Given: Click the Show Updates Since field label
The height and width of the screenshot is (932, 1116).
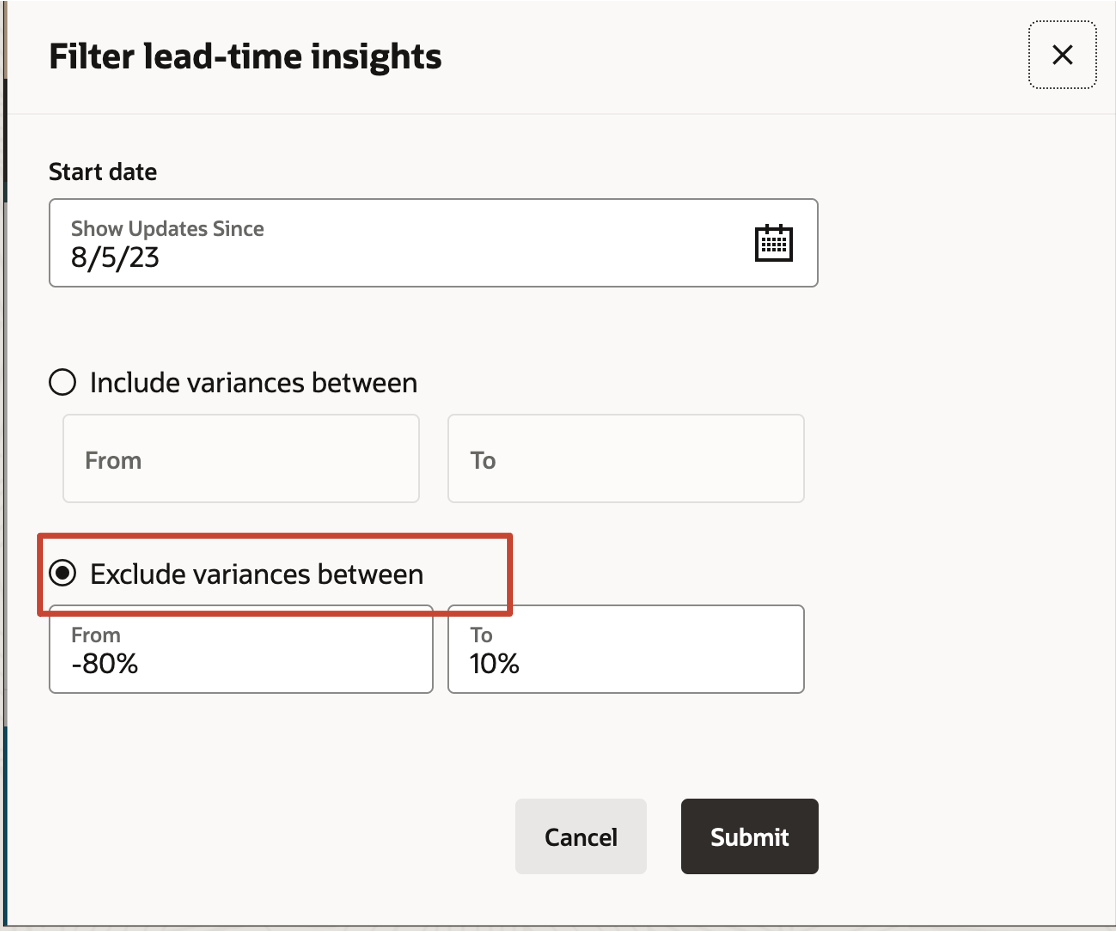Looking at the screenshot, I should (167, 229).
